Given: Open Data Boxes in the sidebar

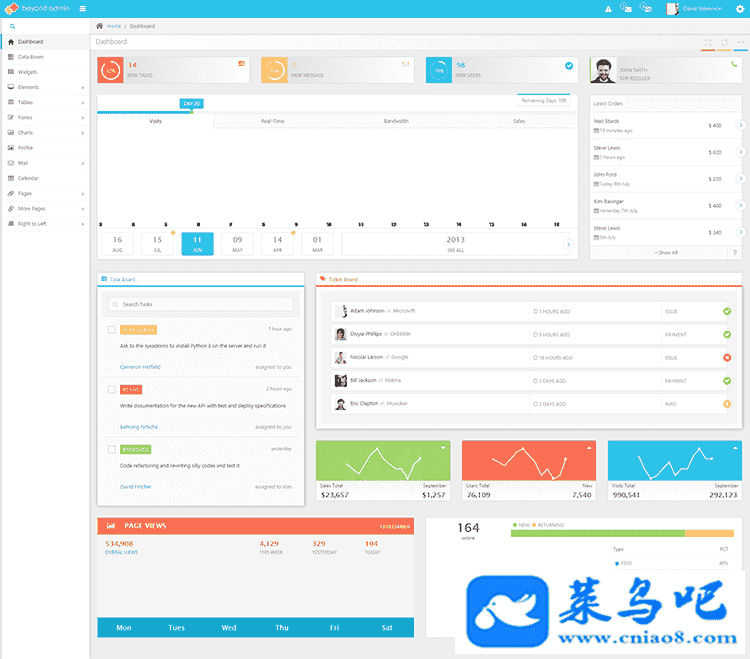Looking at the screenshot, I should point(45,57).
